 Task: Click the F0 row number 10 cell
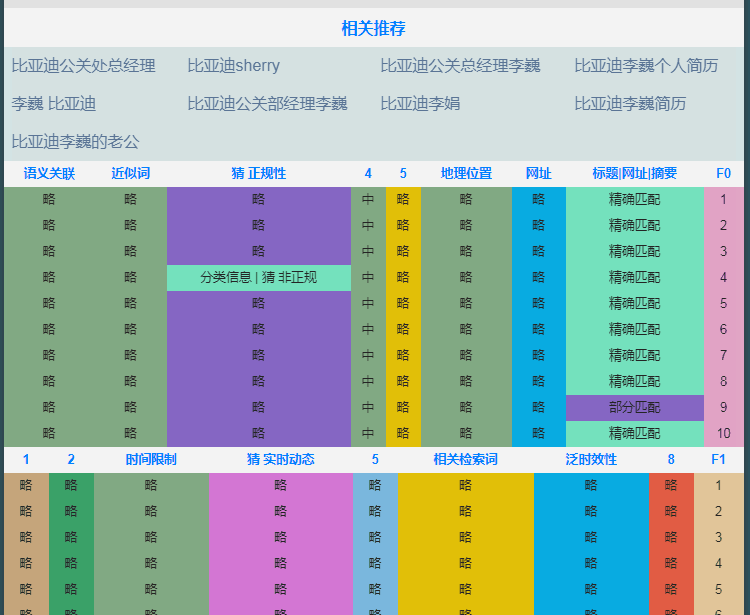coord(724,433)
